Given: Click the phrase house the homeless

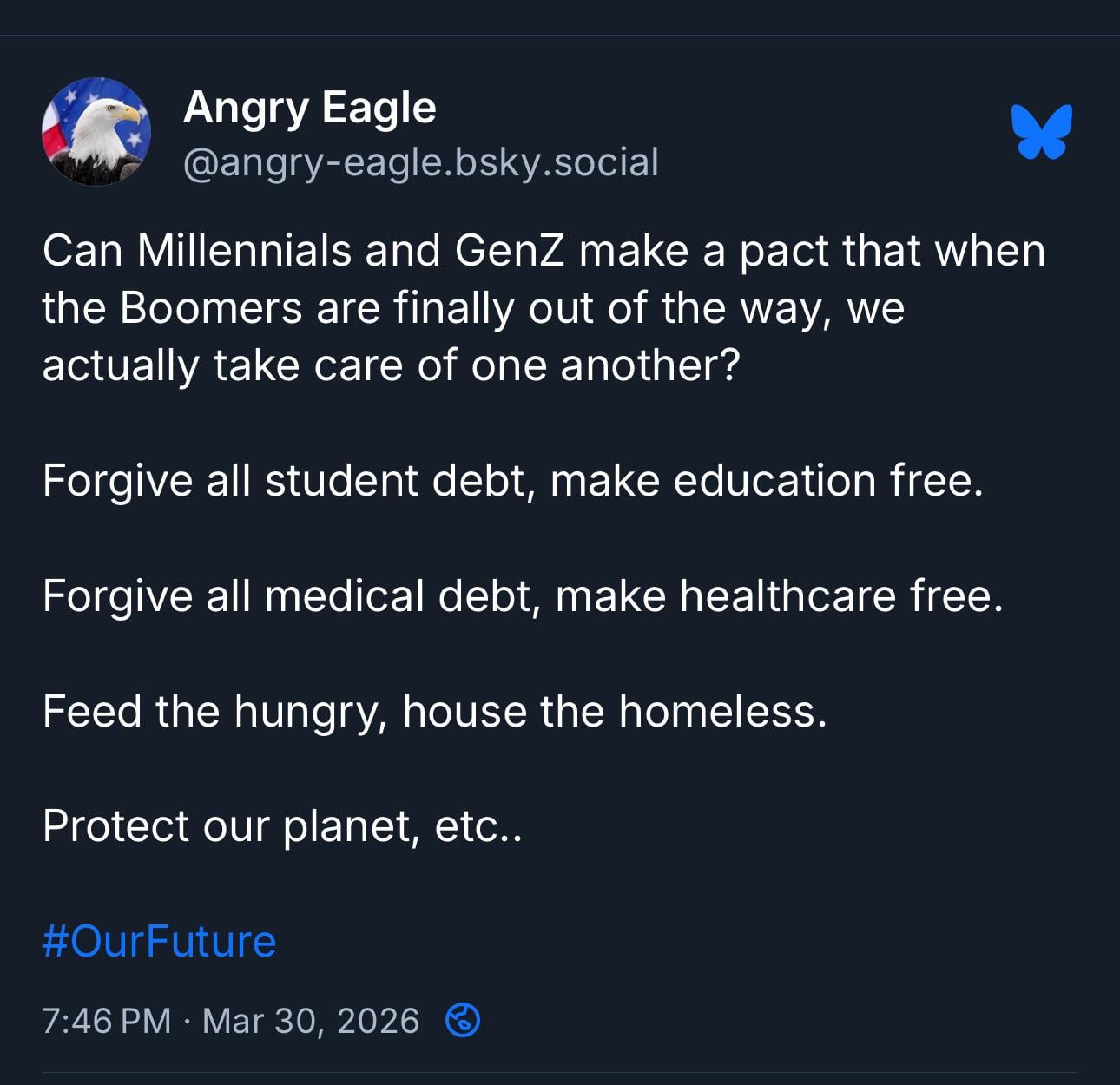Looking at the screenshot, I should (615, 712).
